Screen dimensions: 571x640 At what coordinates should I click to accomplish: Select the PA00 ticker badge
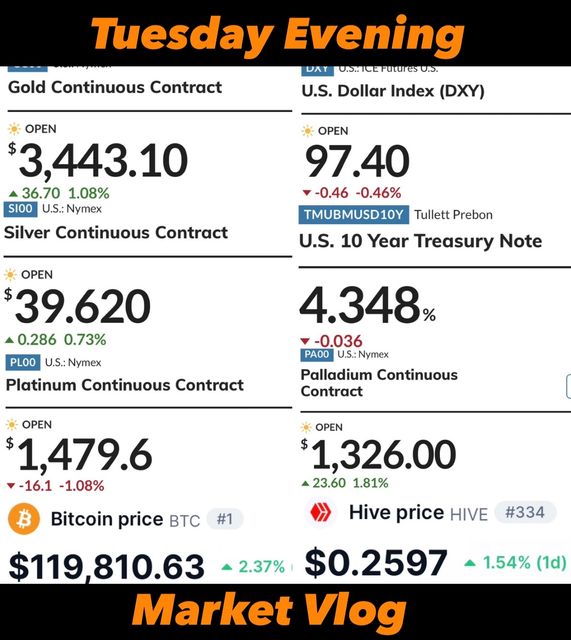[x=317, y=354]
